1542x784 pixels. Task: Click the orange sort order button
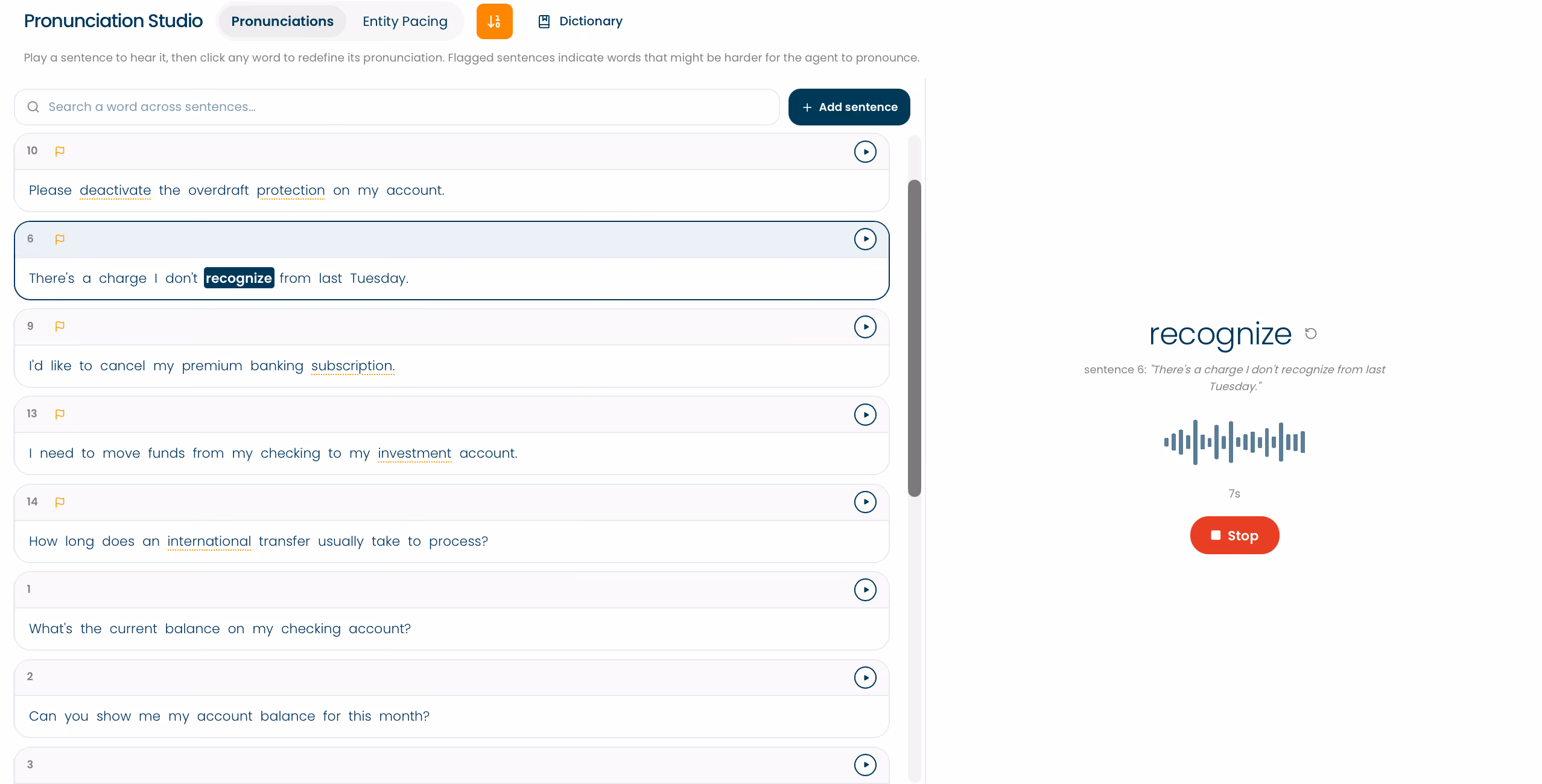(494, 21)
